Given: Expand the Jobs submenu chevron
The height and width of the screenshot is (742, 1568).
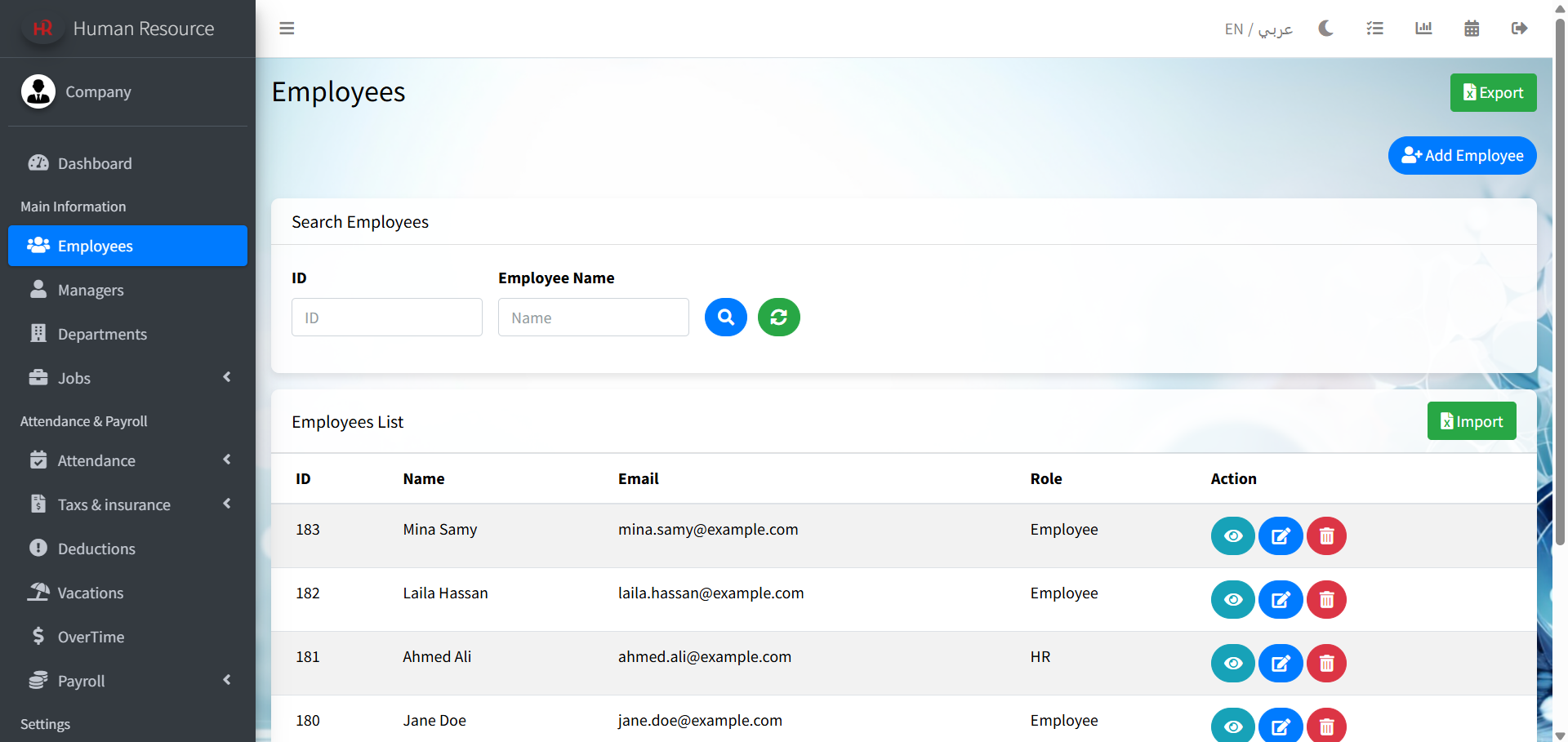Looking at the screenshot, I should click(x=227, y=377).
